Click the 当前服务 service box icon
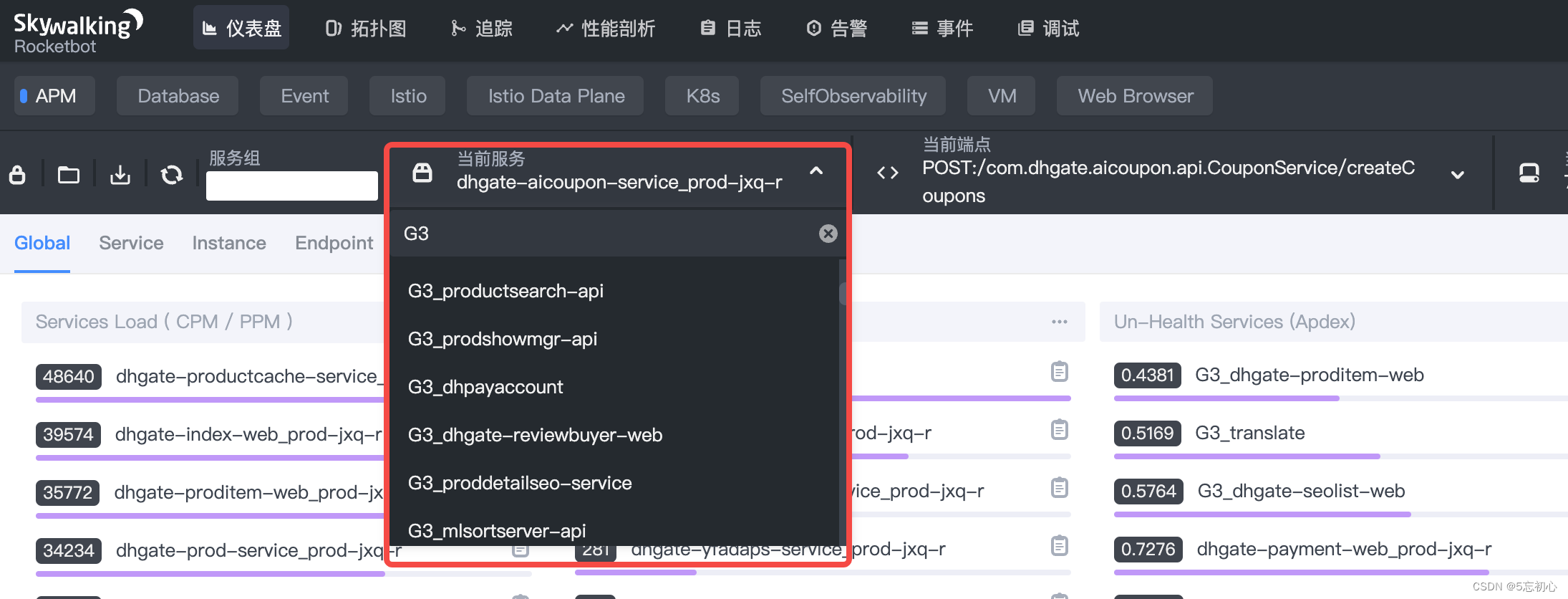Image resolution: width=1568 pixels, height=599 pixels. (422, 172)
